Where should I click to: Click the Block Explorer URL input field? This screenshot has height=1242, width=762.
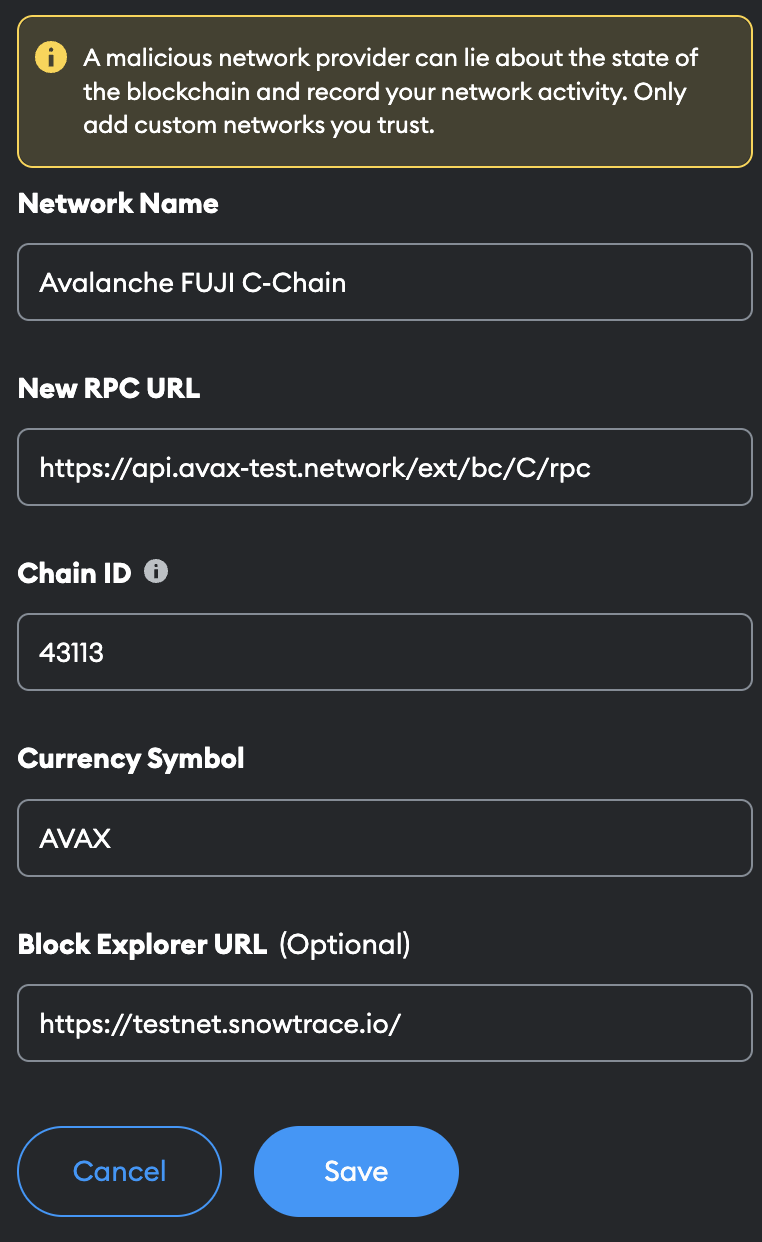pyautogui.click(x=385, y=1023)
